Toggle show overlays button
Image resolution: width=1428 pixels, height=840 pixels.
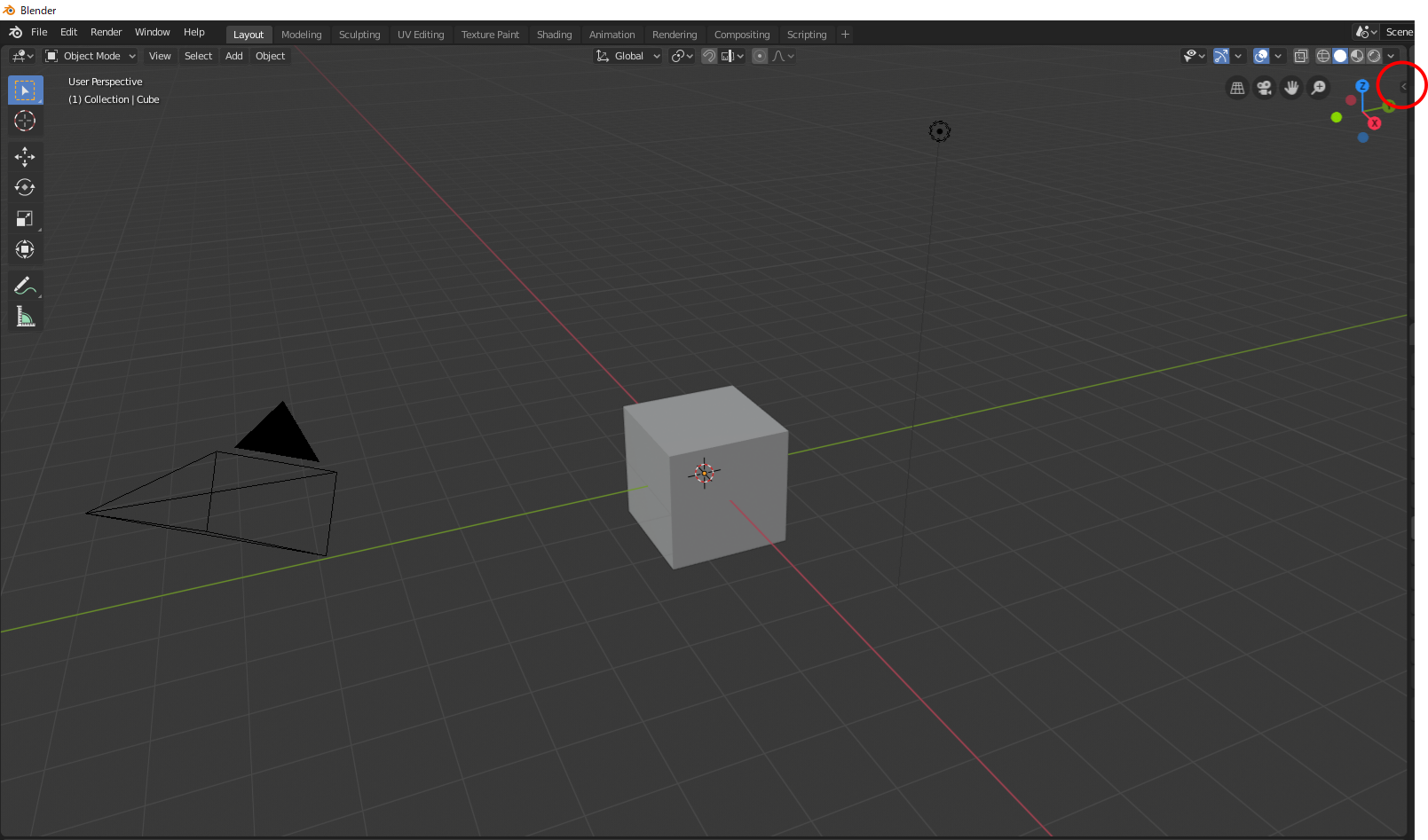coord(1261,56)
